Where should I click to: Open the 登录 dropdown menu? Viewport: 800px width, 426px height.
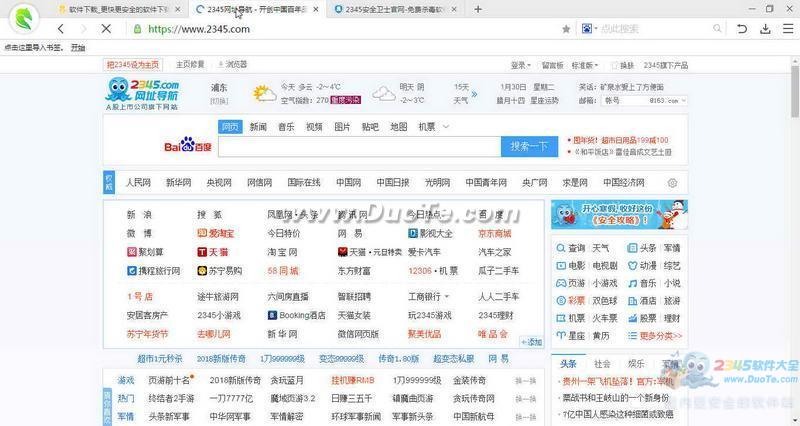(x=521, y=65)
